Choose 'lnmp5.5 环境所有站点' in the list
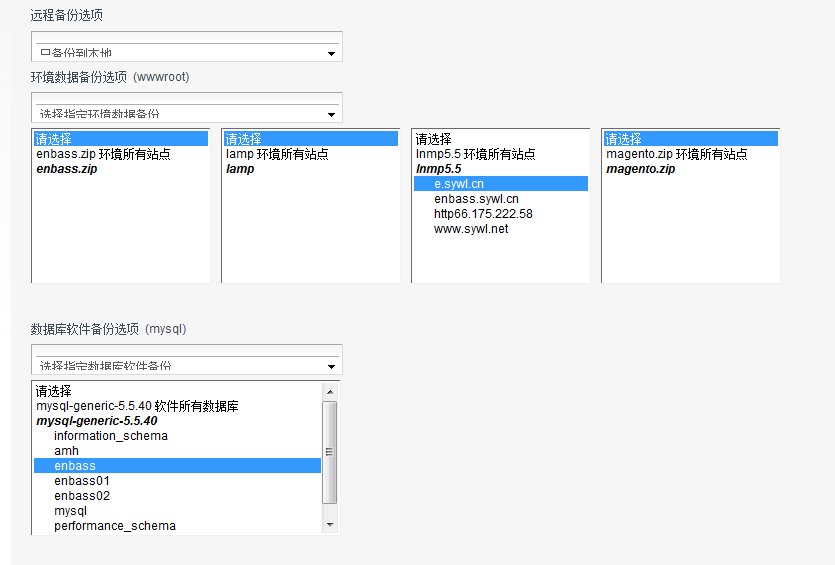Screen dimensions: 835x565 [x=475, y=154]
